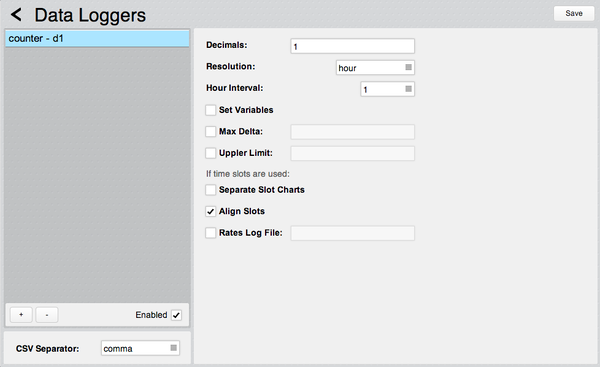This screenshot has width=600, height=367.
Task: Toggle the Enabled checkbox
Action: (x=176, y=315)
